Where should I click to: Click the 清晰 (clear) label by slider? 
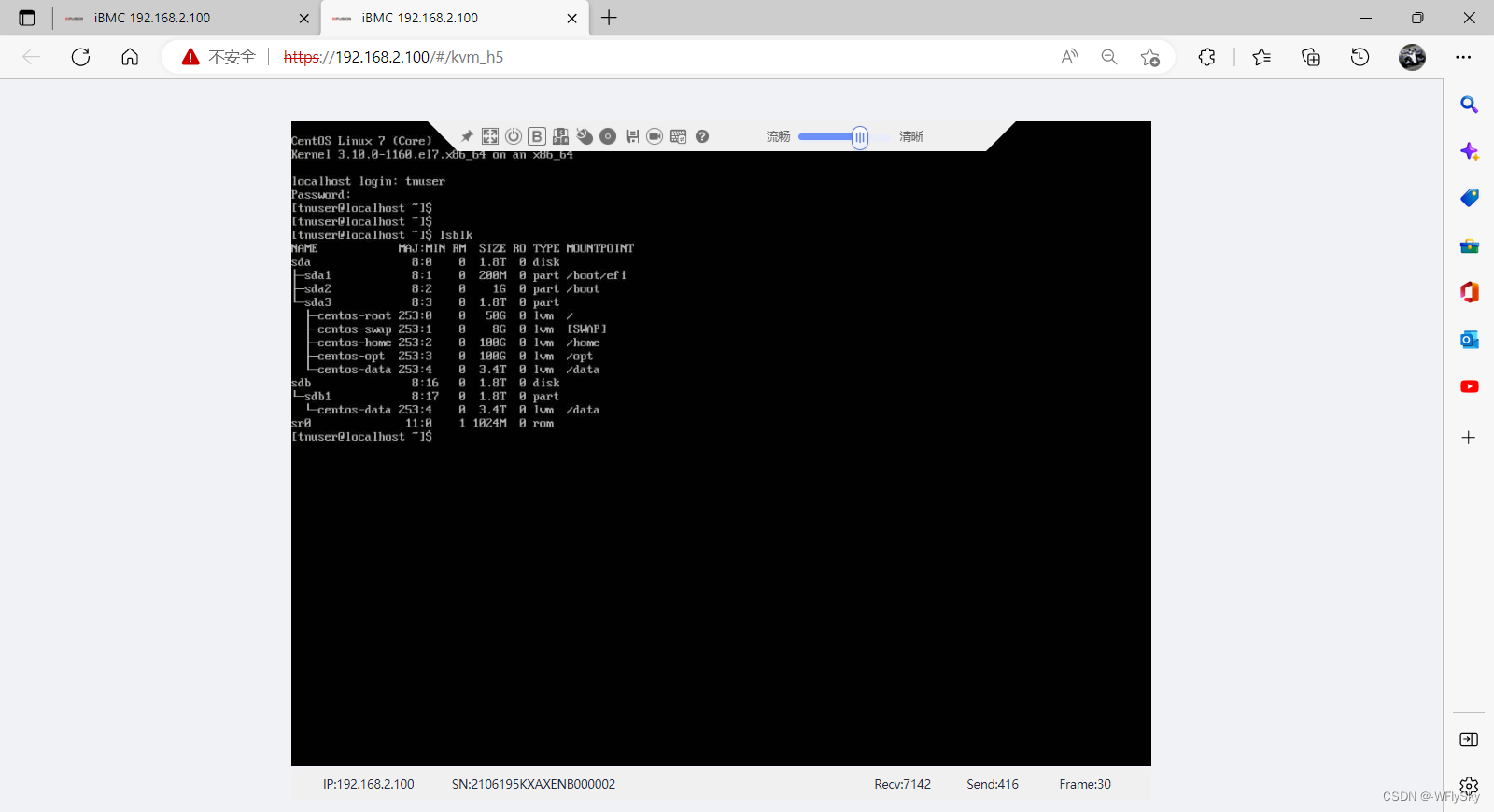click(x=911, y=136)
